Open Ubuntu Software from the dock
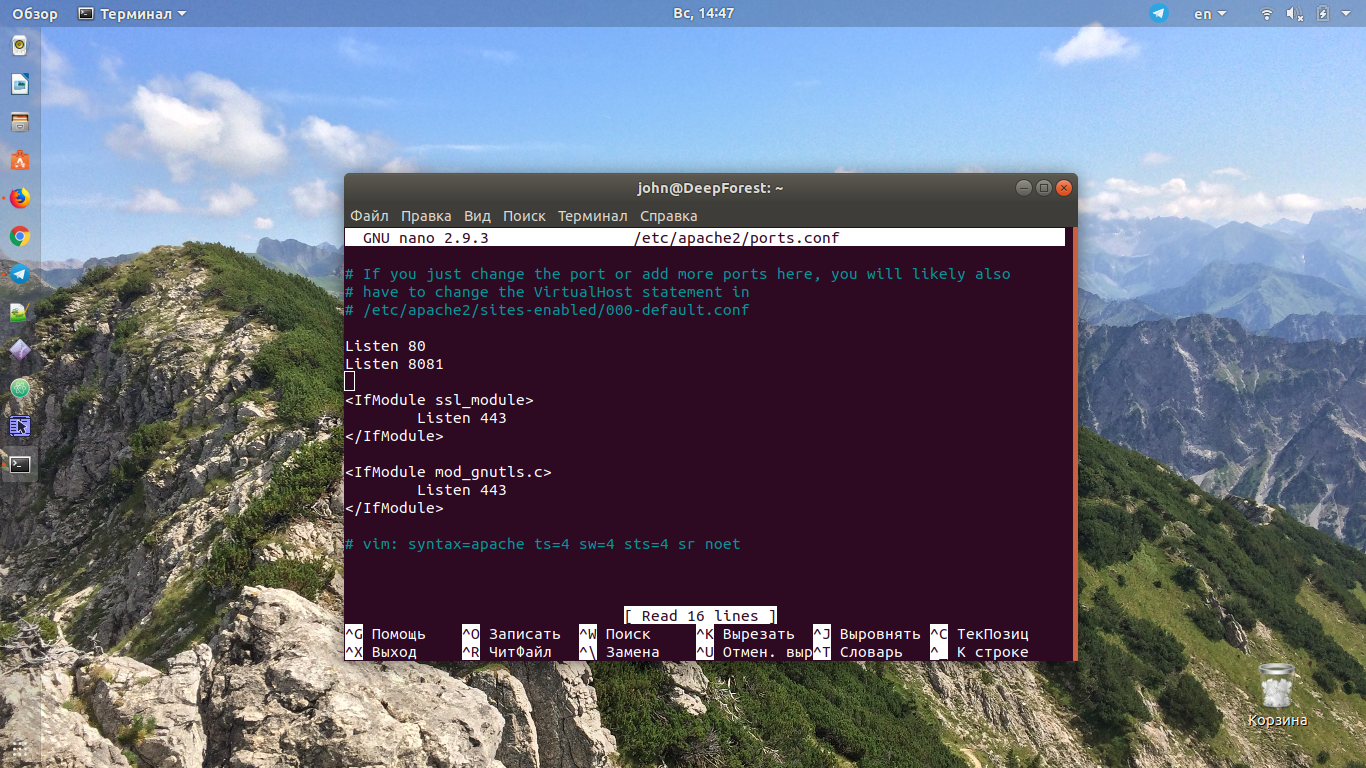1366x768 pixels. (x=20, y=160)
